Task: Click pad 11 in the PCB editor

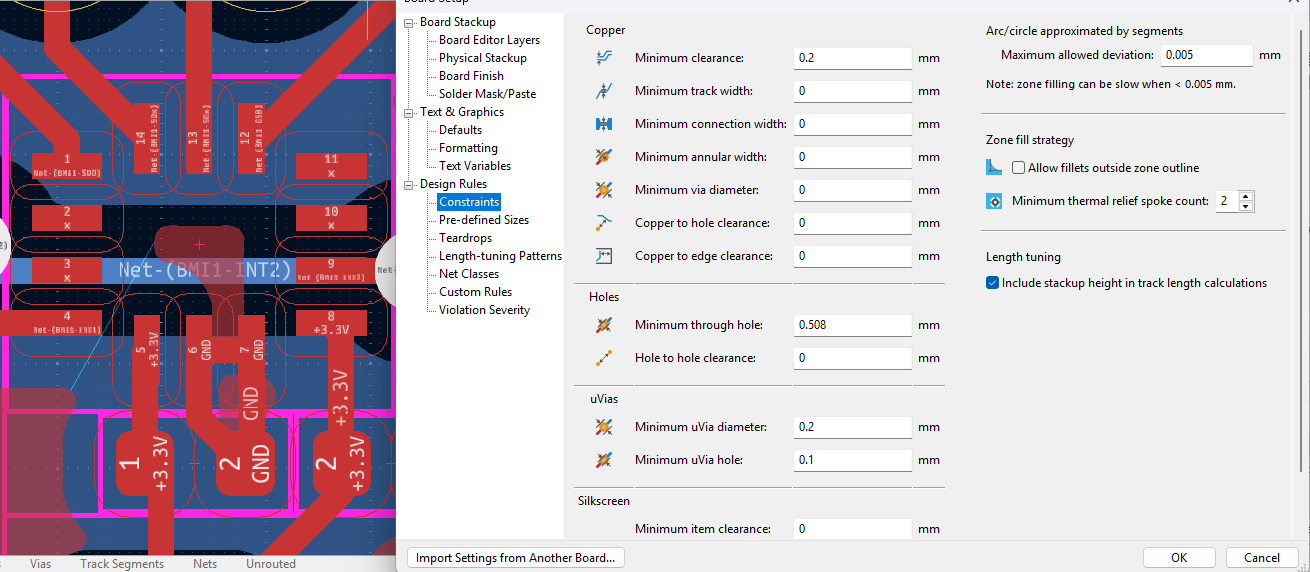Action: click(331, 165)
